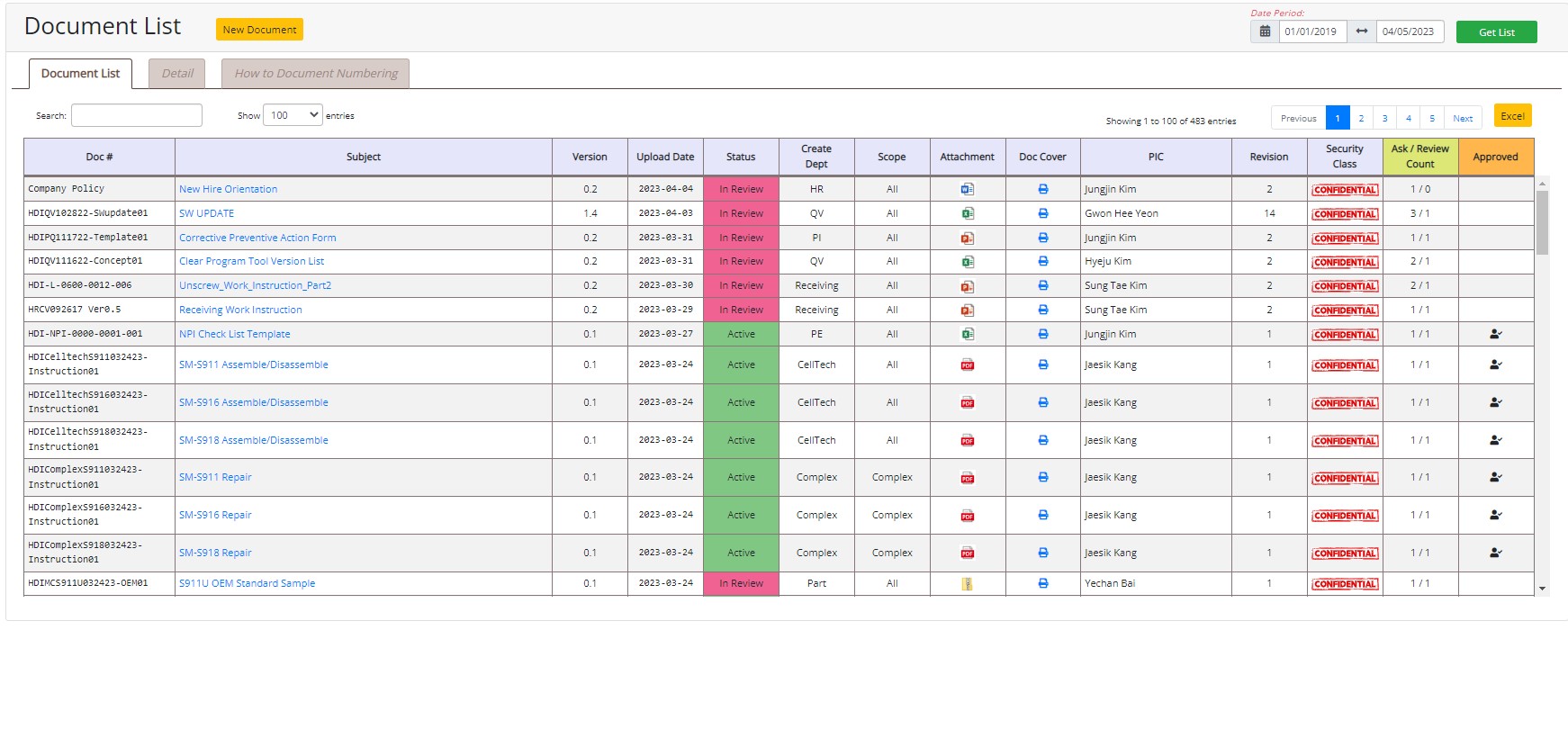Open zip attachment for S911U OEM Standard Sample
Image resolution: width=1568 pixels, height=738 pixels.
pyautogui.click(x=967, y=583)
